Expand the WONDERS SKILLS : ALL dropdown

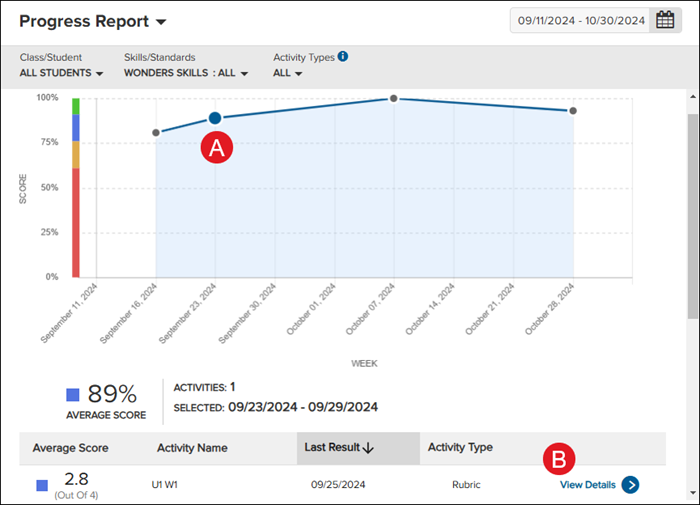186,73
